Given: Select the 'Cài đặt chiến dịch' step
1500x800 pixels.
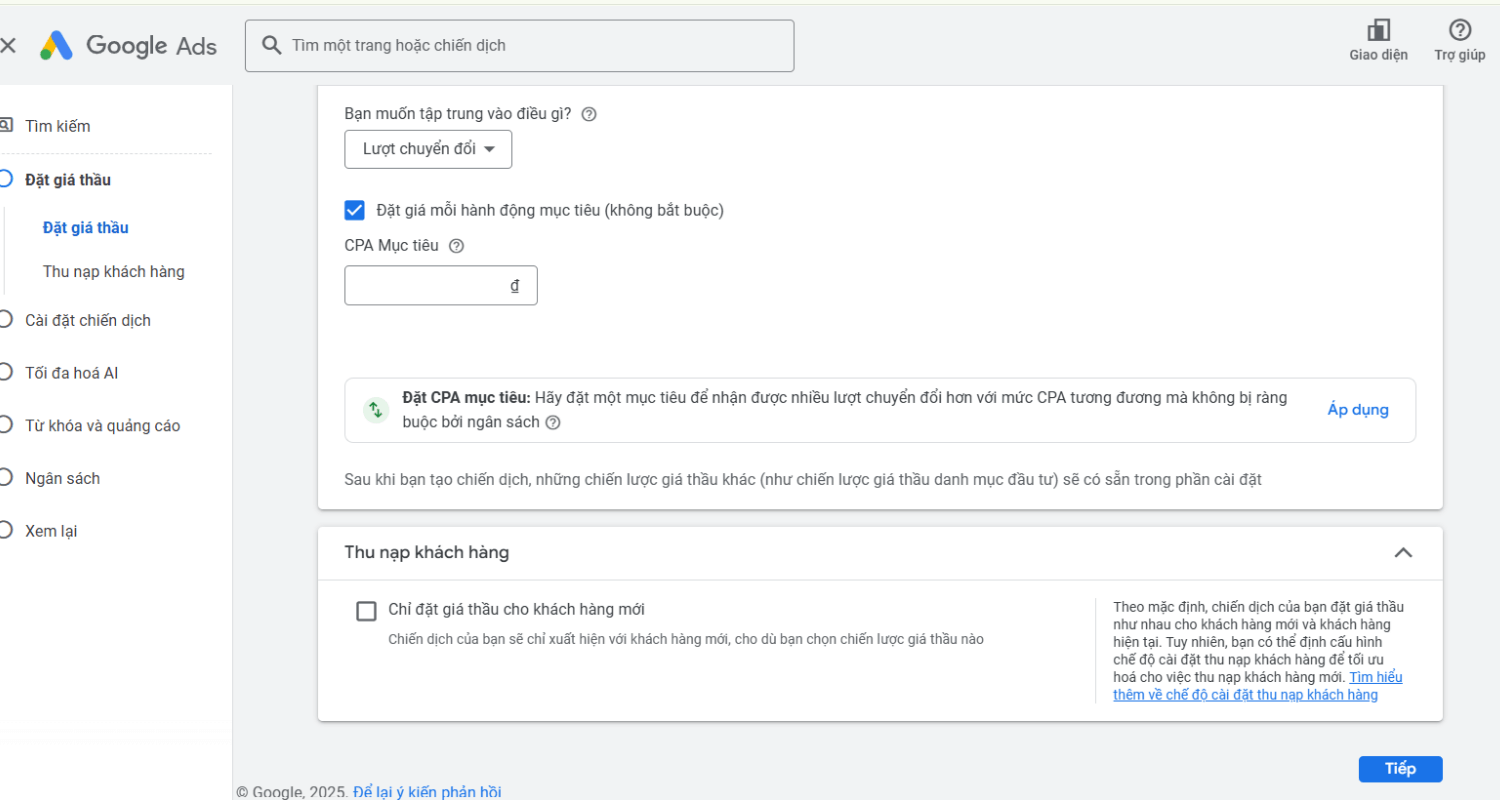Looking at the screenshot, I should pyautogui.click(x=88, y=320).
